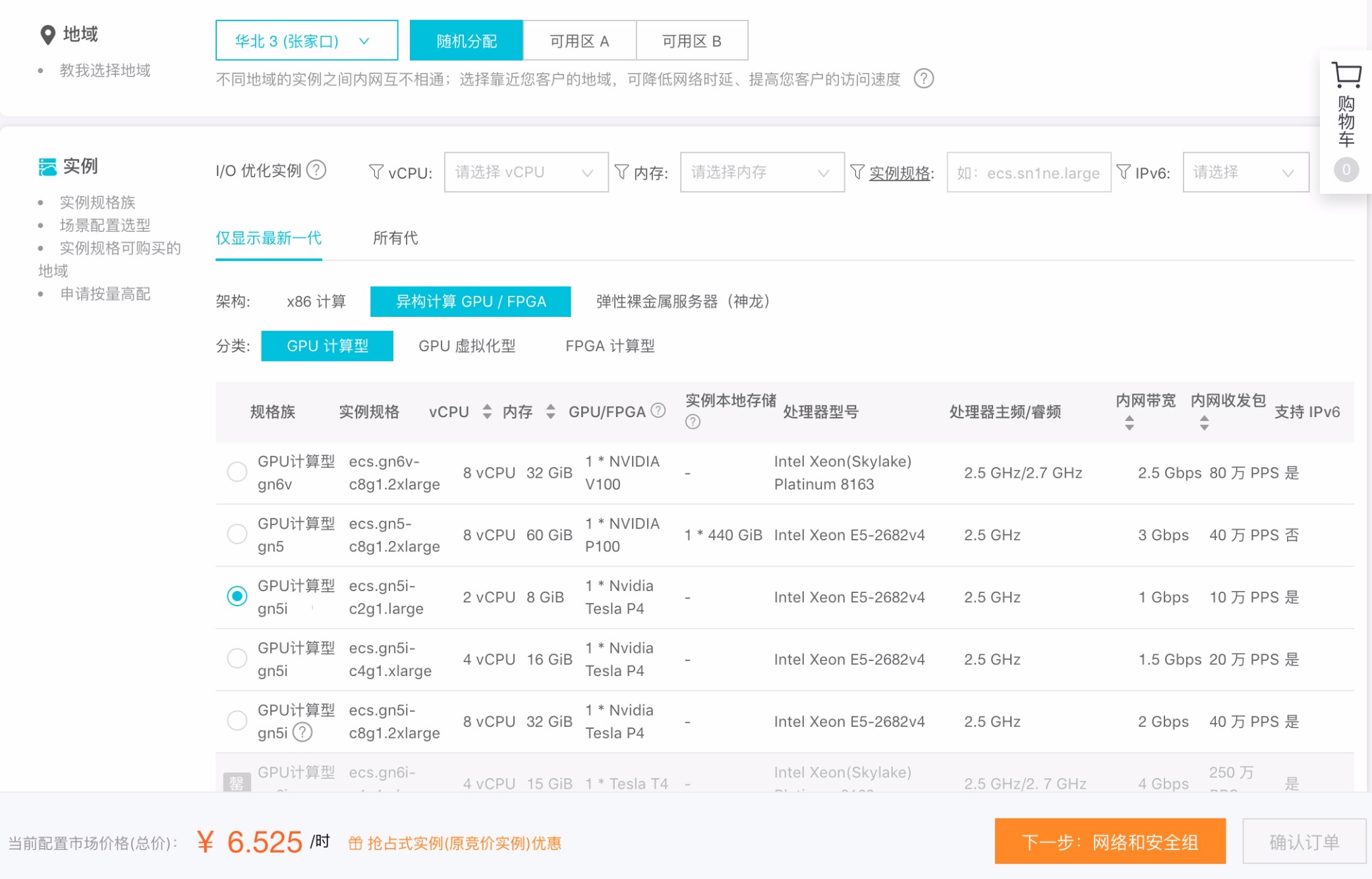Click the 1 * NVIDIA V100 cell
Viewport: 1372px width, 879px height.
pyautogui.click(x=622, y=472)
